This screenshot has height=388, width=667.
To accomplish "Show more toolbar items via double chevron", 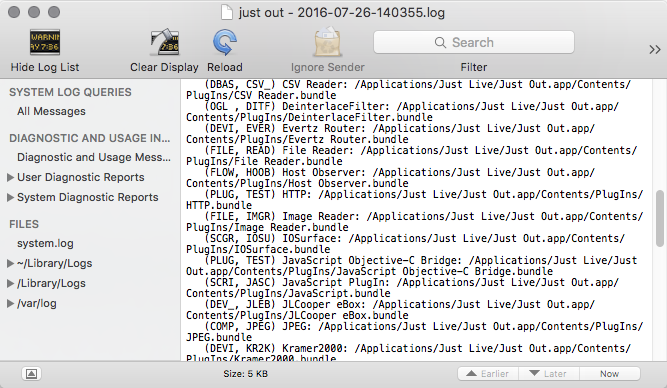I will (x=655, y=50).
